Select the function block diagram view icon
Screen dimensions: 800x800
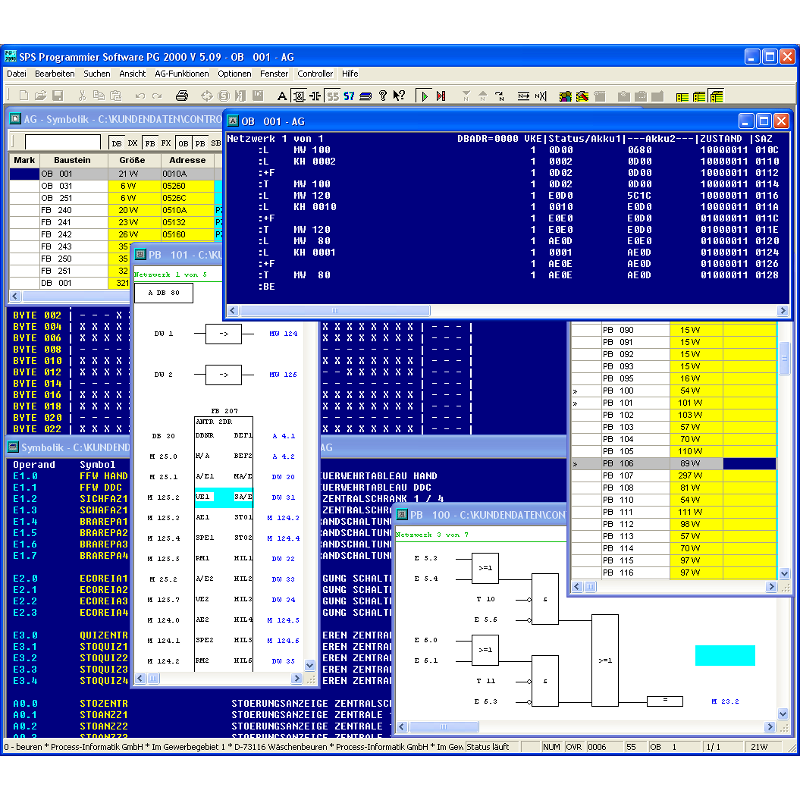coord(298,96)
